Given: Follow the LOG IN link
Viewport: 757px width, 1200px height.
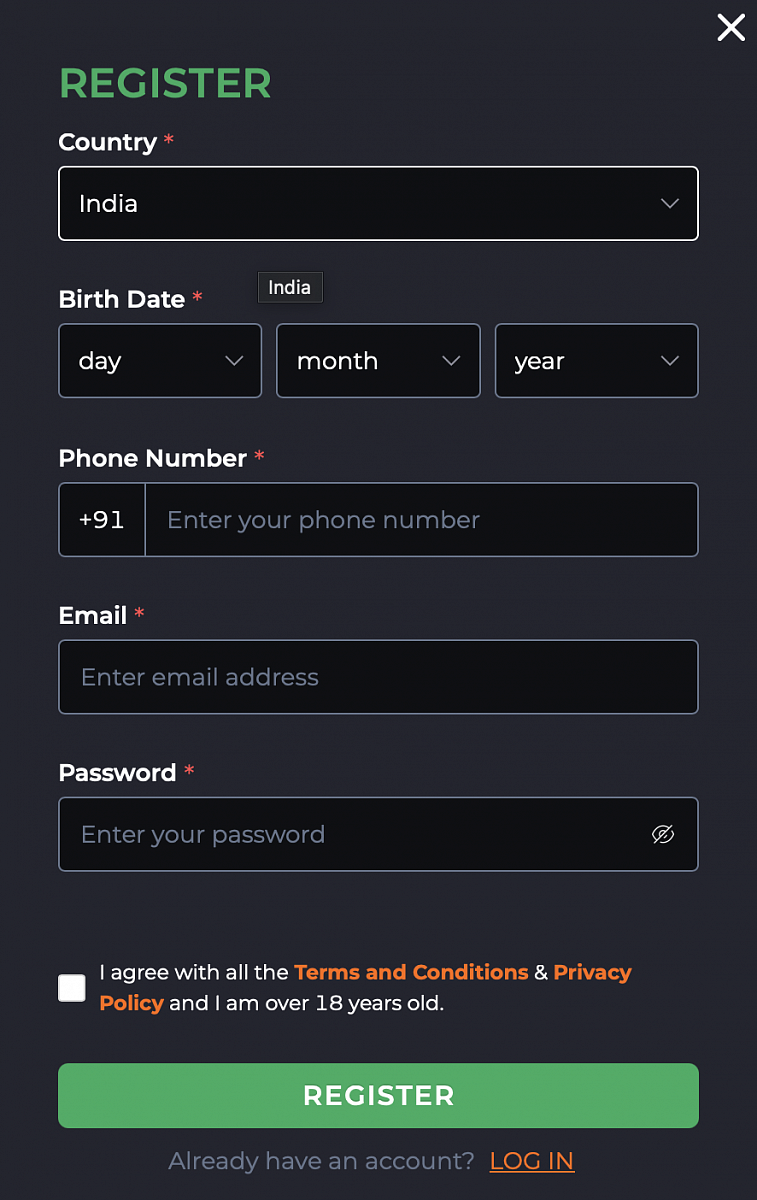Looking at the screenshot, I should point(532,1161).
